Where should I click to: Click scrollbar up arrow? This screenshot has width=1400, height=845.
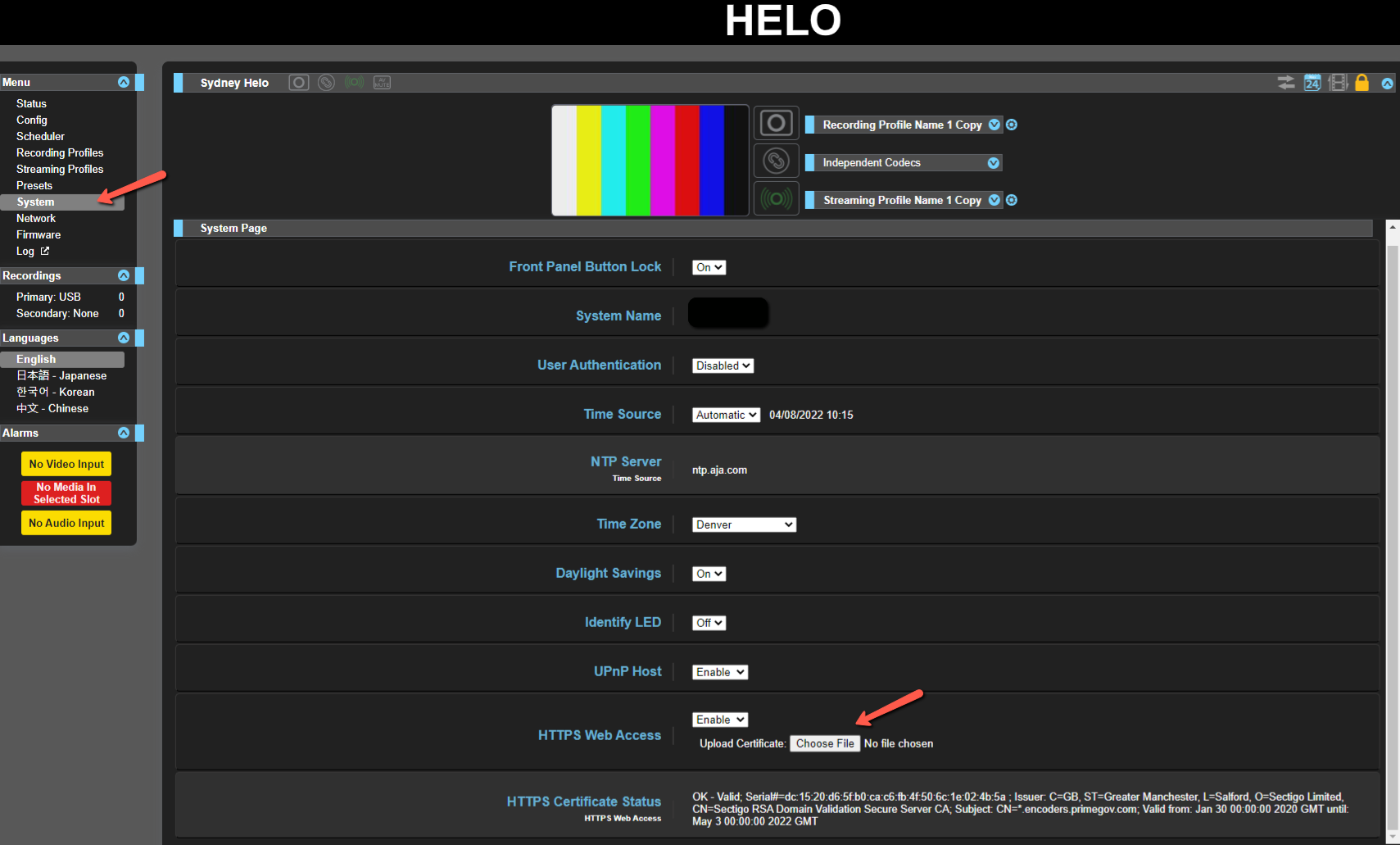(1393, 225)
